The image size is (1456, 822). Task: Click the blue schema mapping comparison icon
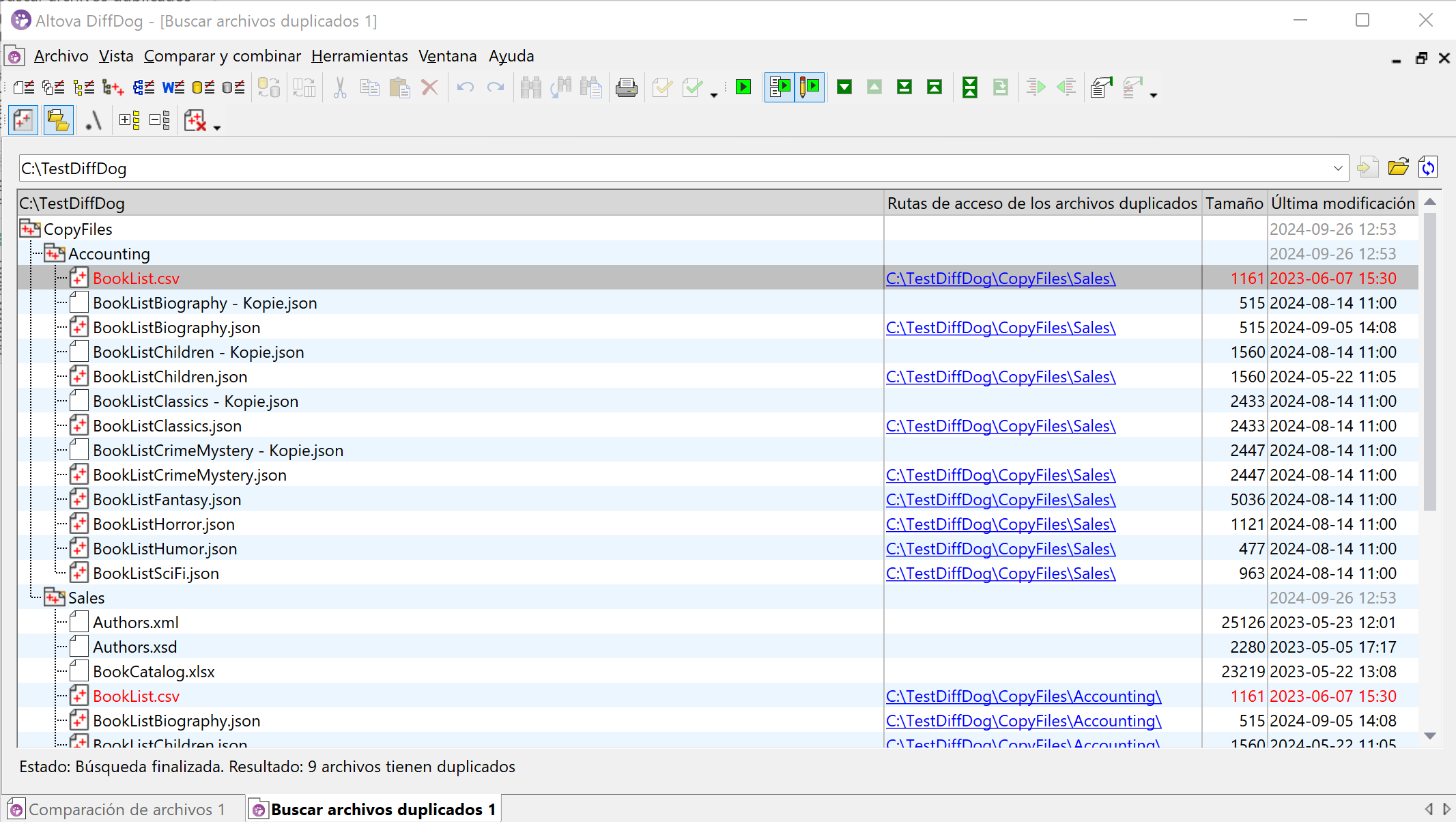point(143,87)
